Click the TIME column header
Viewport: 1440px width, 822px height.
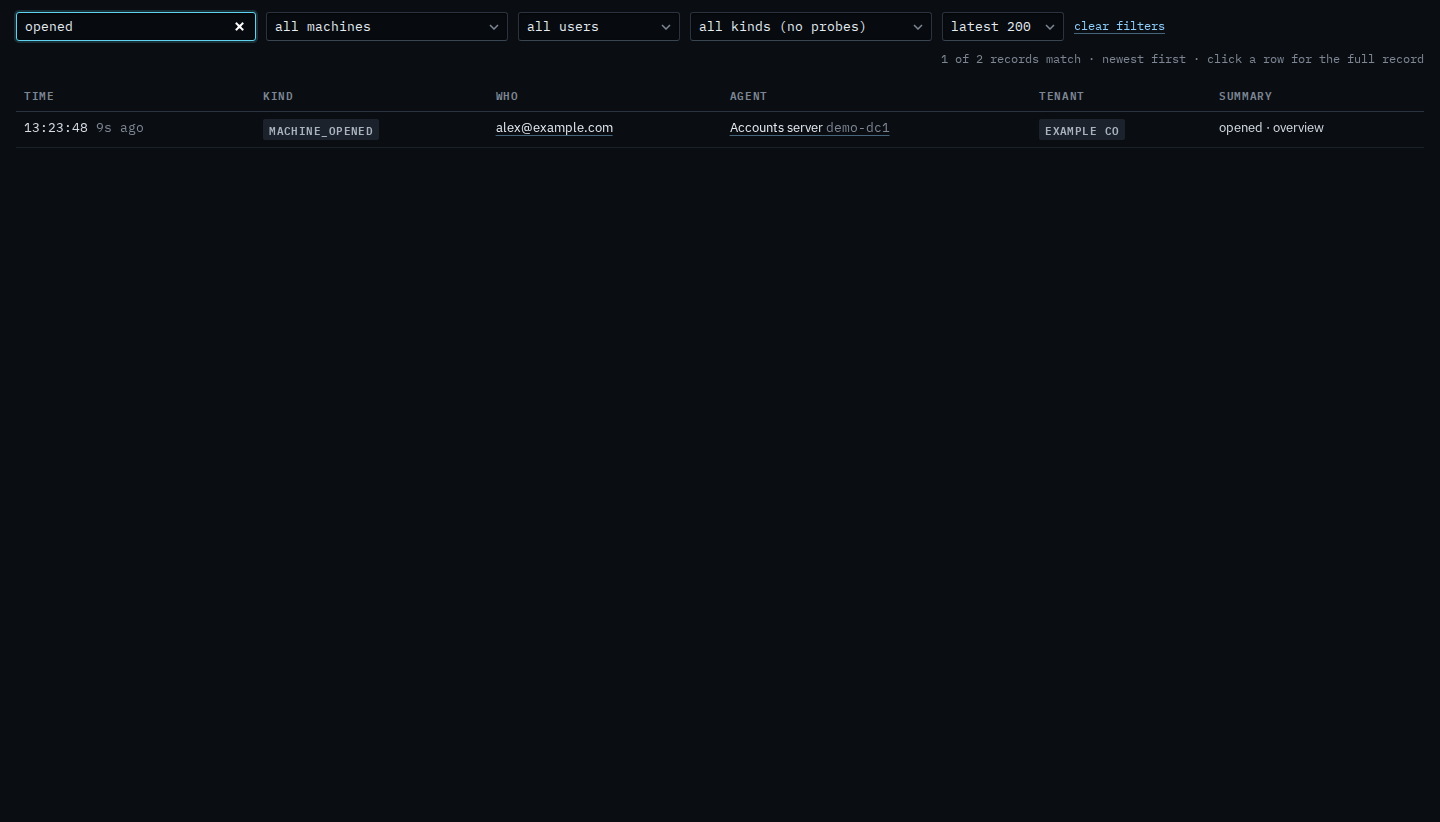[x=39, y=96]
